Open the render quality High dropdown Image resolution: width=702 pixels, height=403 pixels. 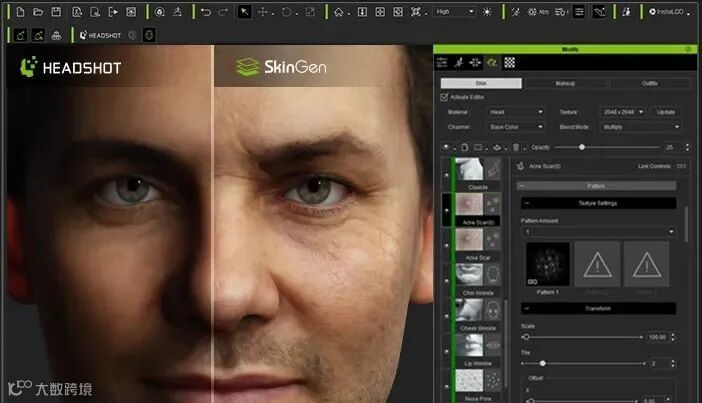click(454, 12)
